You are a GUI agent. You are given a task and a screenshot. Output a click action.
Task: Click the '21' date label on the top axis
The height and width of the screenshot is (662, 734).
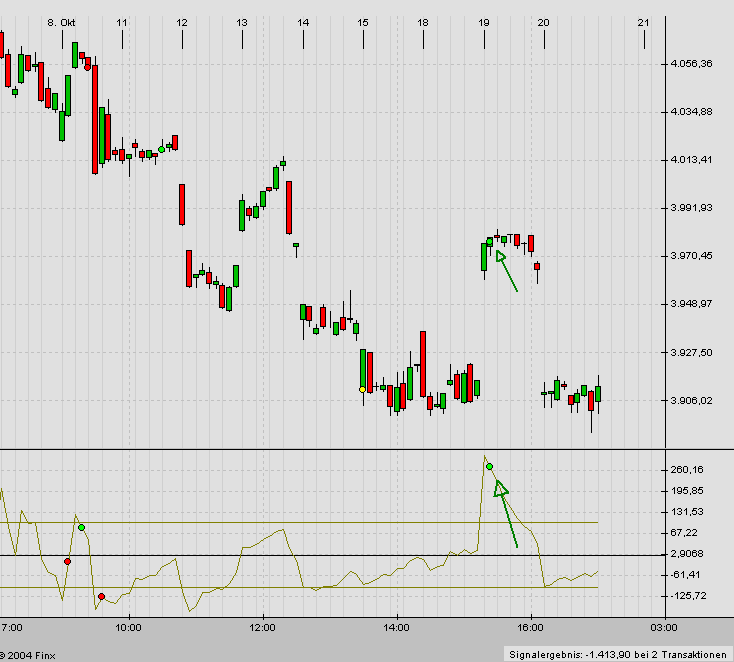644,22
